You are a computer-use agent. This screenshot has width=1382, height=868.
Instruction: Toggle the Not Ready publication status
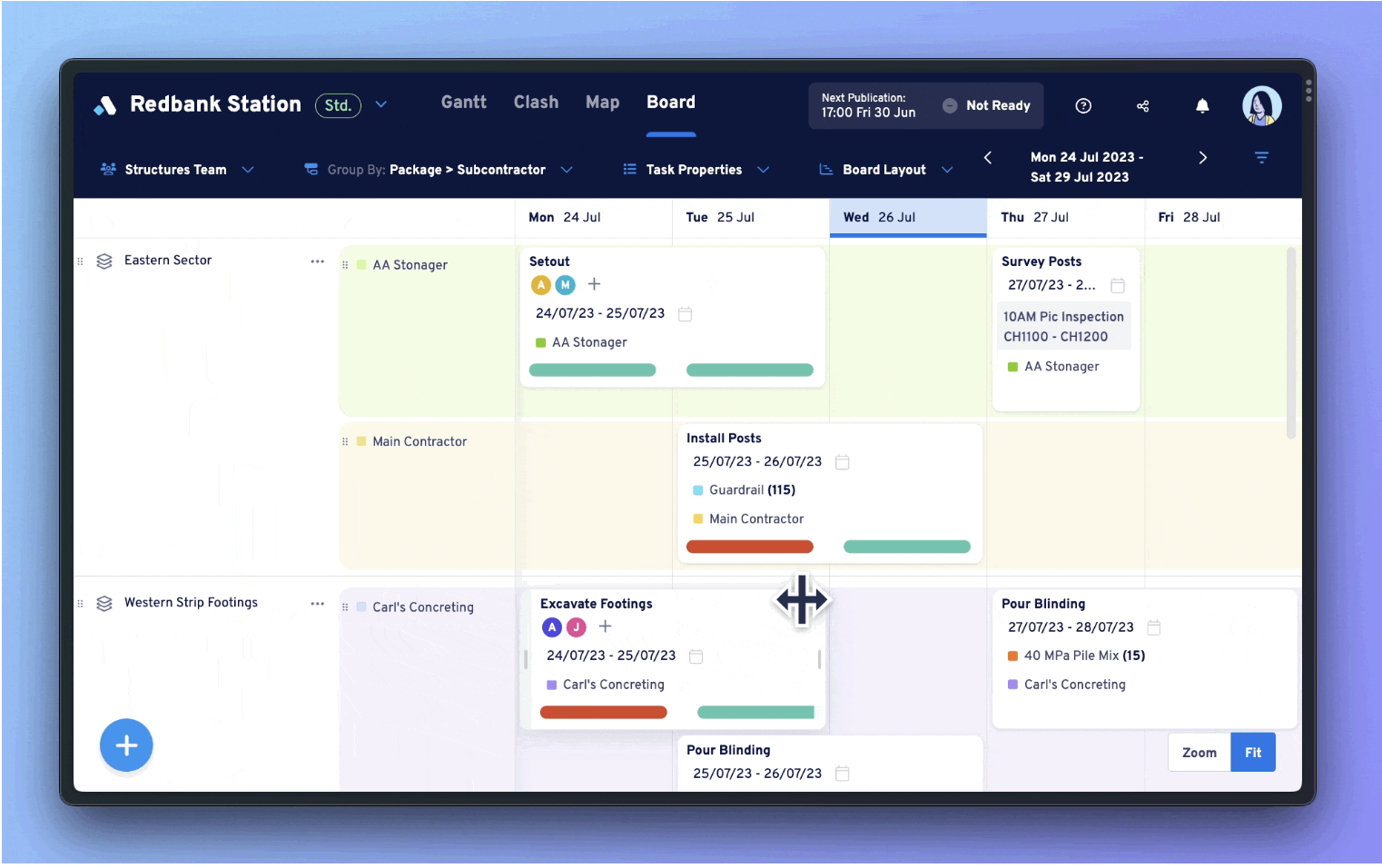click(986, 106)
